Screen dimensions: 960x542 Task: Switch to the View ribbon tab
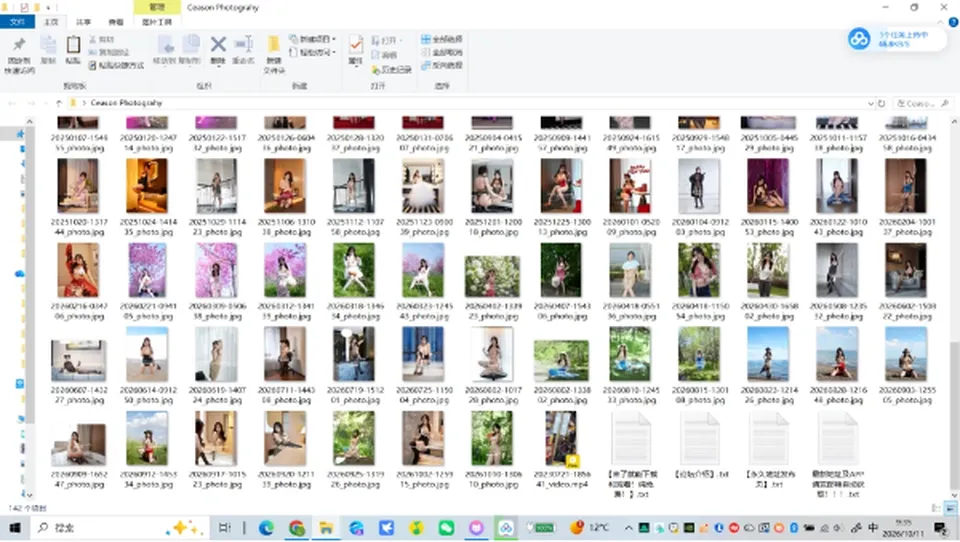116,22
